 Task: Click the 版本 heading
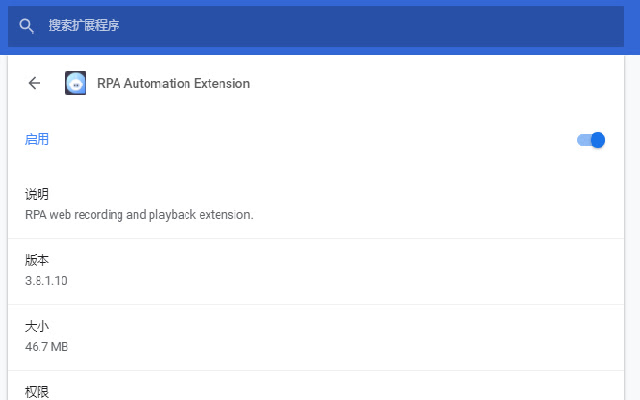[37, 261]
